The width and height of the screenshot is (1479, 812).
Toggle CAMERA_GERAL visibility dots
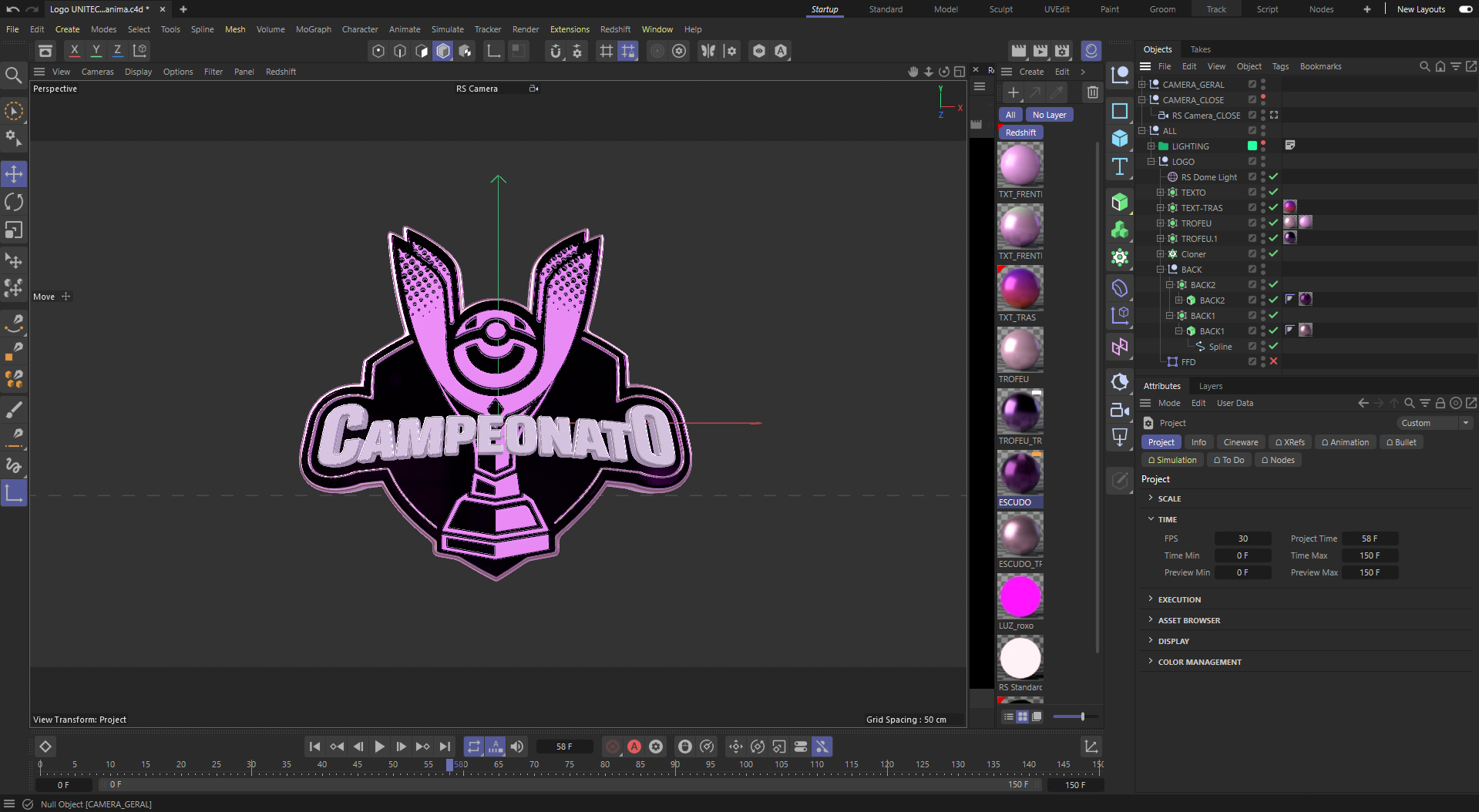(1263, 84)
